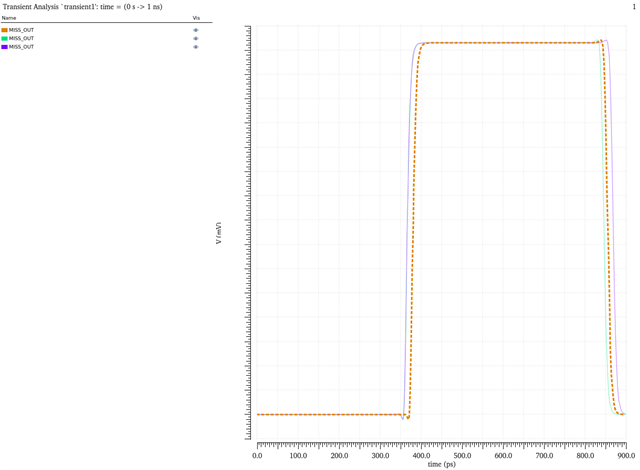This screenshot has height=470, width=640.
Task: Toggle eye icon for purple MISS_OUT trace
Action: [196, 47]
